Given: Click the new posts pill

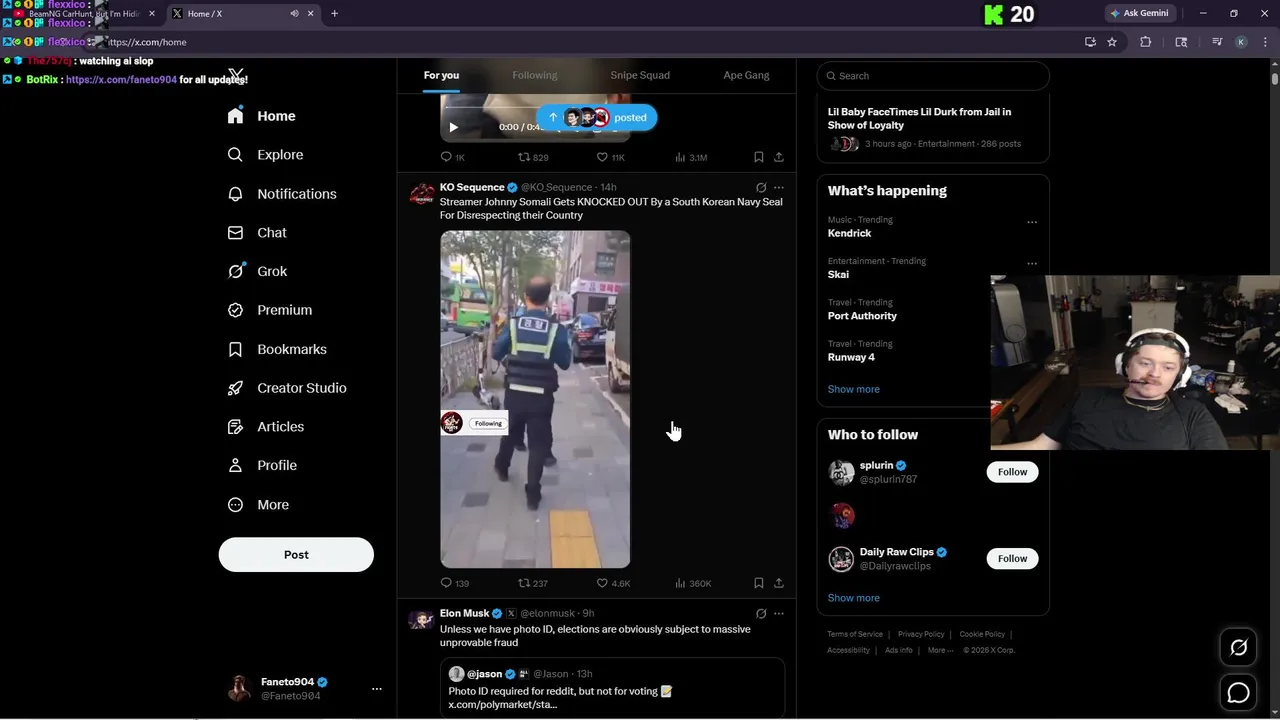Looking at the screenshot, I should [x=597, y=117].
